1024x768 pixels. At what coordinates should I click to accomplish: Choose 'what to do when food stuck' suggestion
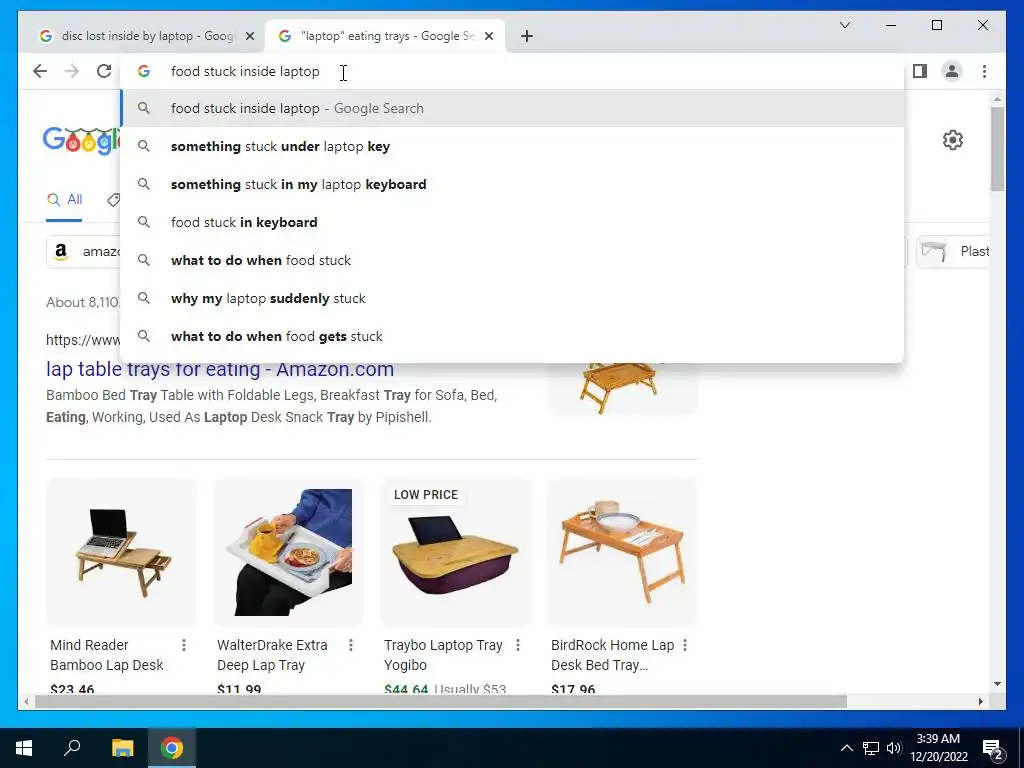[513, 260]
